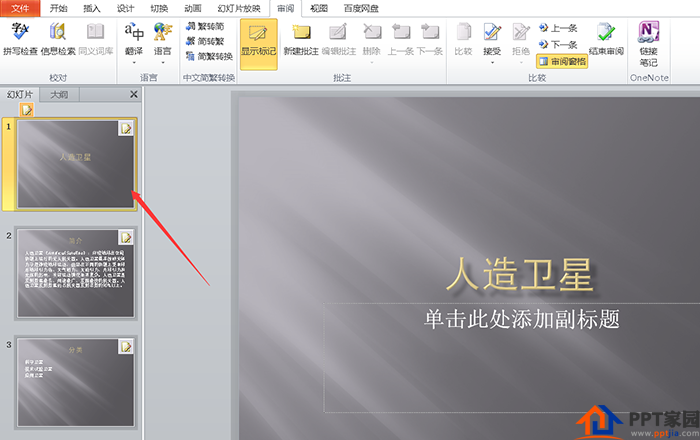Add a comment with 新建批注

coord(301,39)
